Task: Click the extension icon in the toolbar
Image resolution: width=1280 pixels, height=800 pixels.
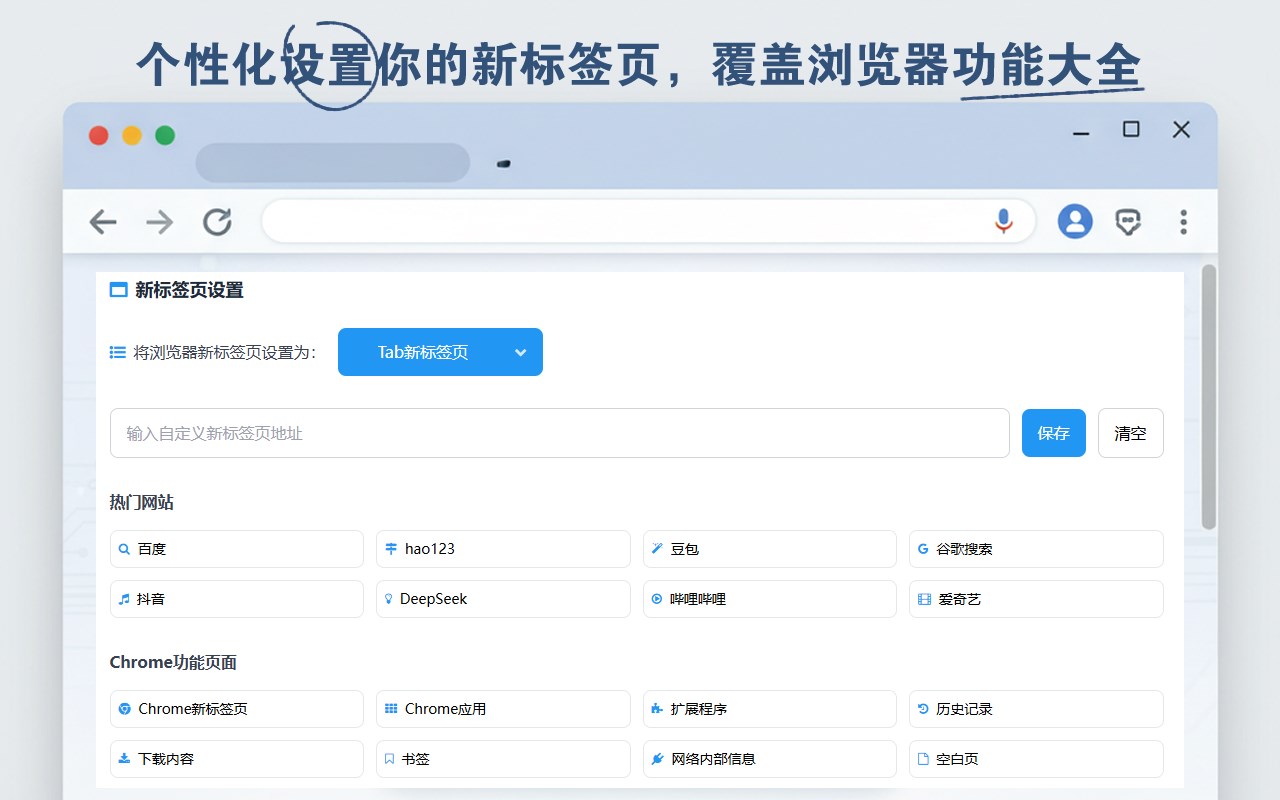Action: click(1129, 222)
